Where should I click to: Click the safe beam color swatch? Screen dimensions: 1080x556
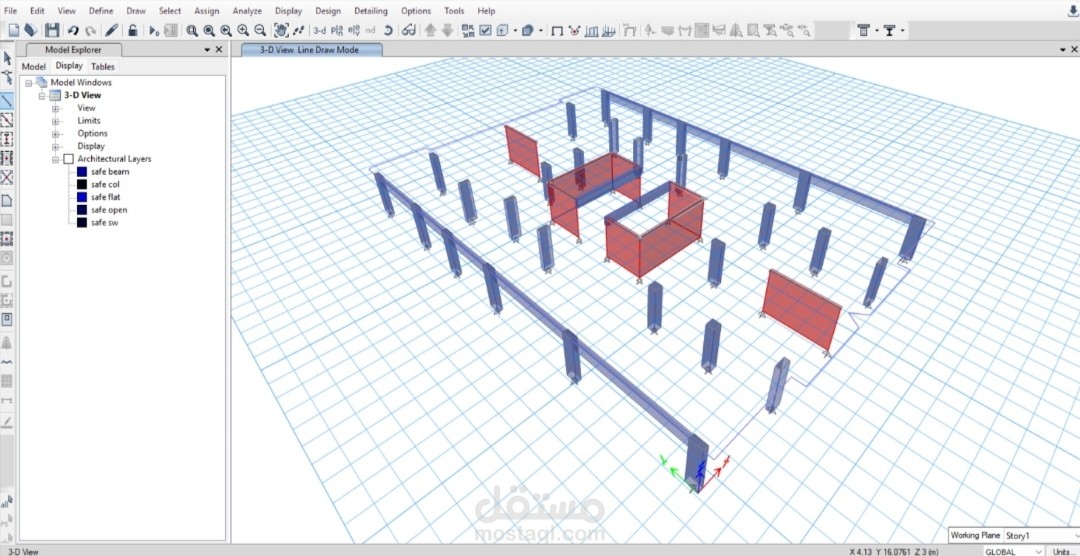82,172
